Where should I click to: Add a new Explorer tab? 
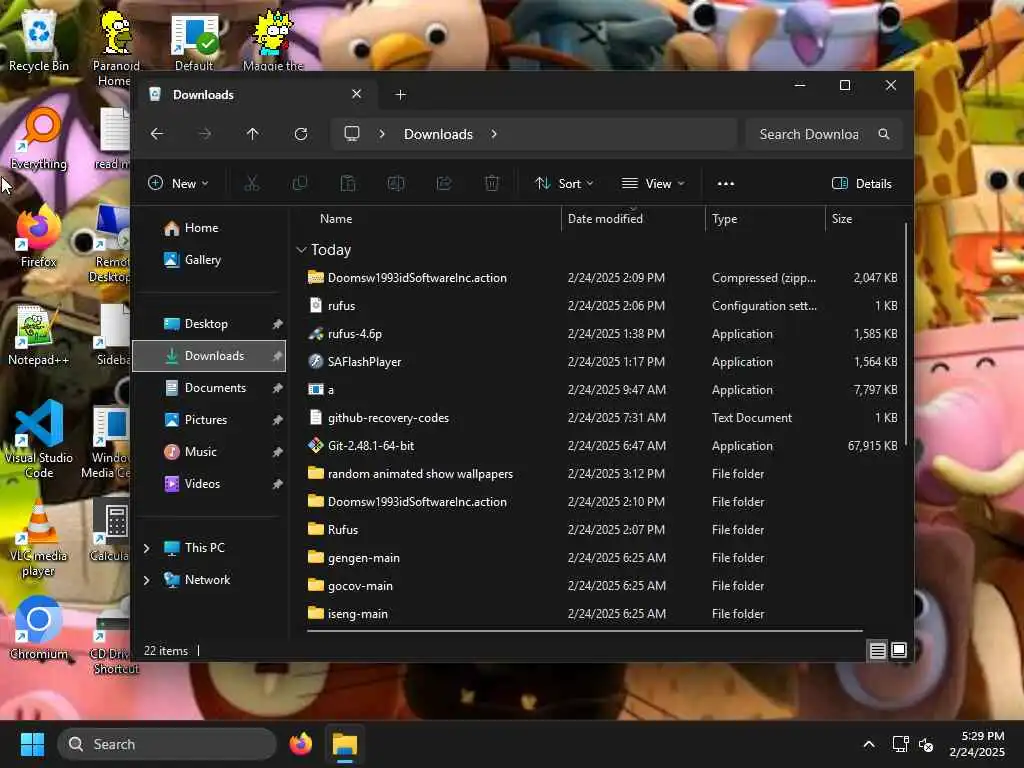click(400, 95)
